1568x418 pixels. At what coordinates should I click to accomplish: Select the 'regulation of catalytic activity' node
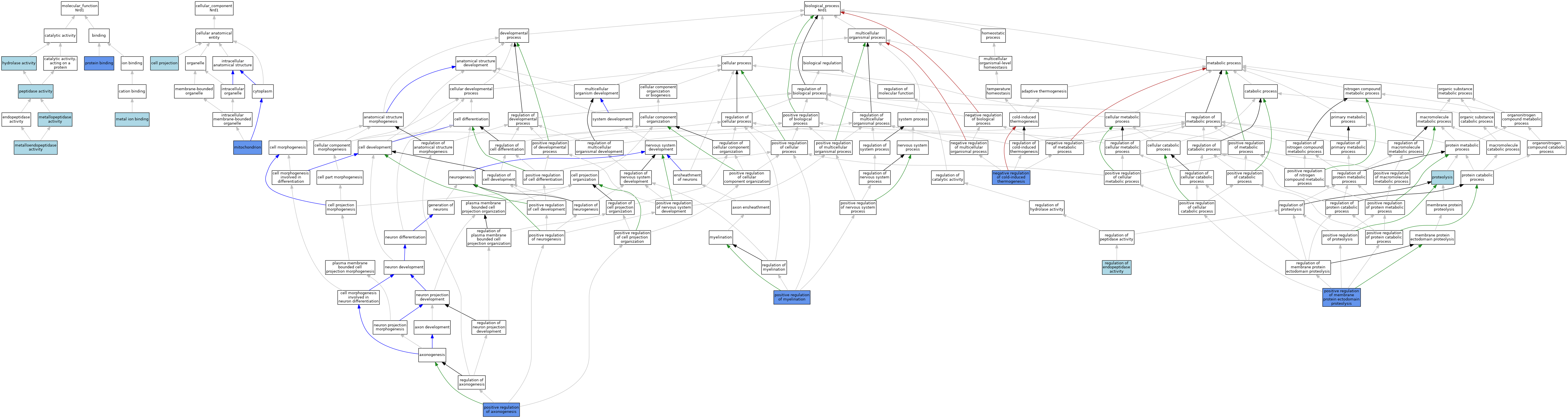(x=948, y=177)
